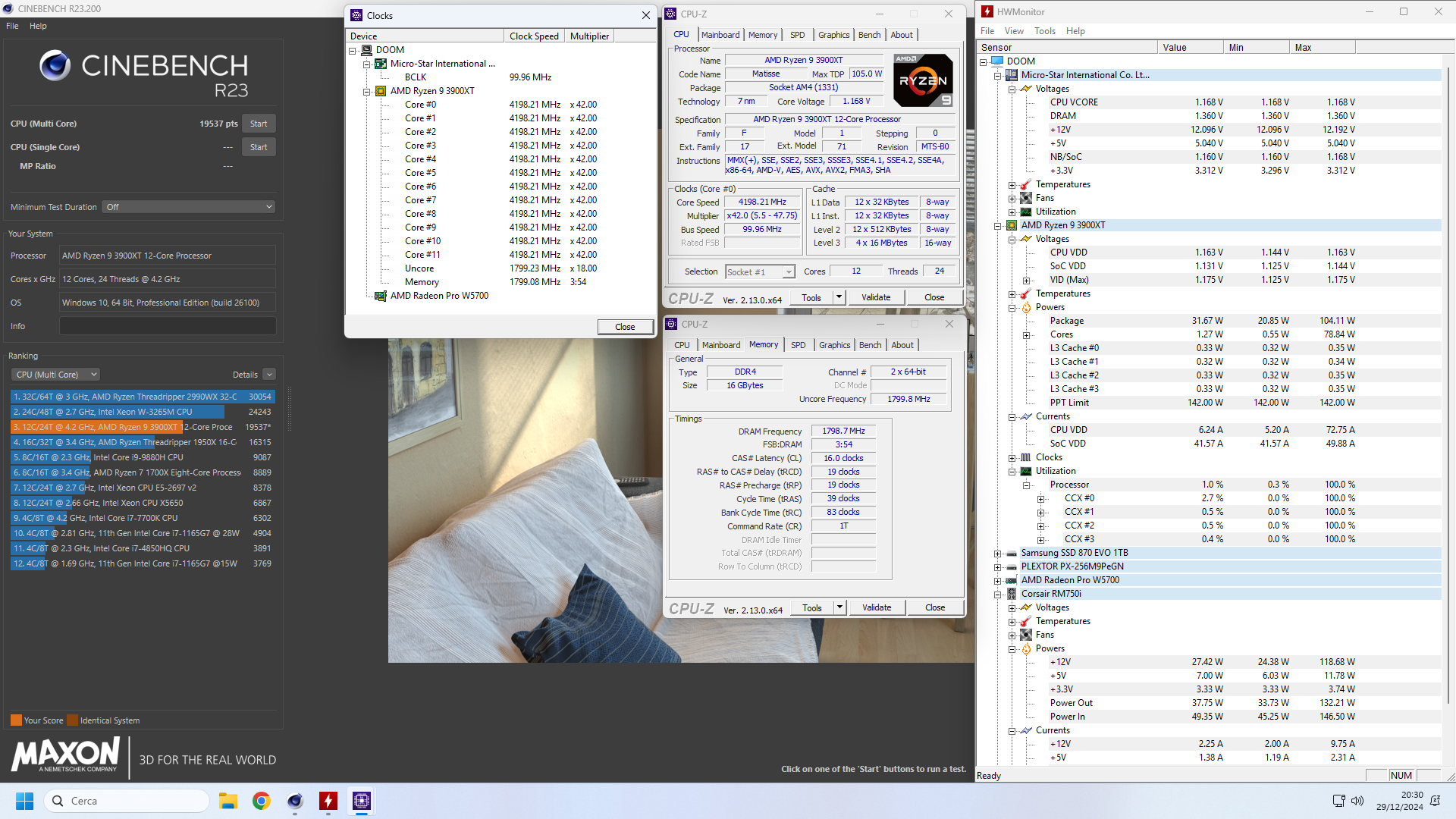Switch to Mainboard tab in upper CPU-Z
This screenshot has width=1456, height=819.
(720, 35)
